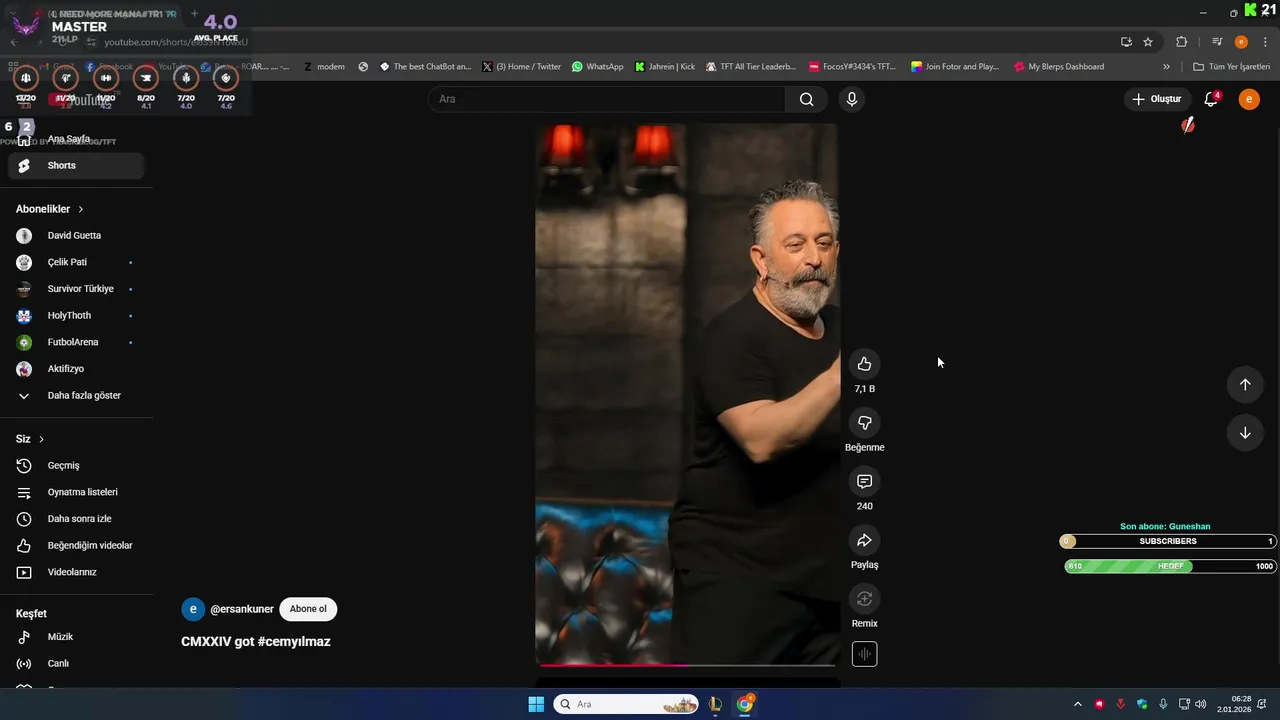Open Videolarınız in sidebar
This screenshot has height=720, width=1280.
pyautogui.click(x=76, y=572)
